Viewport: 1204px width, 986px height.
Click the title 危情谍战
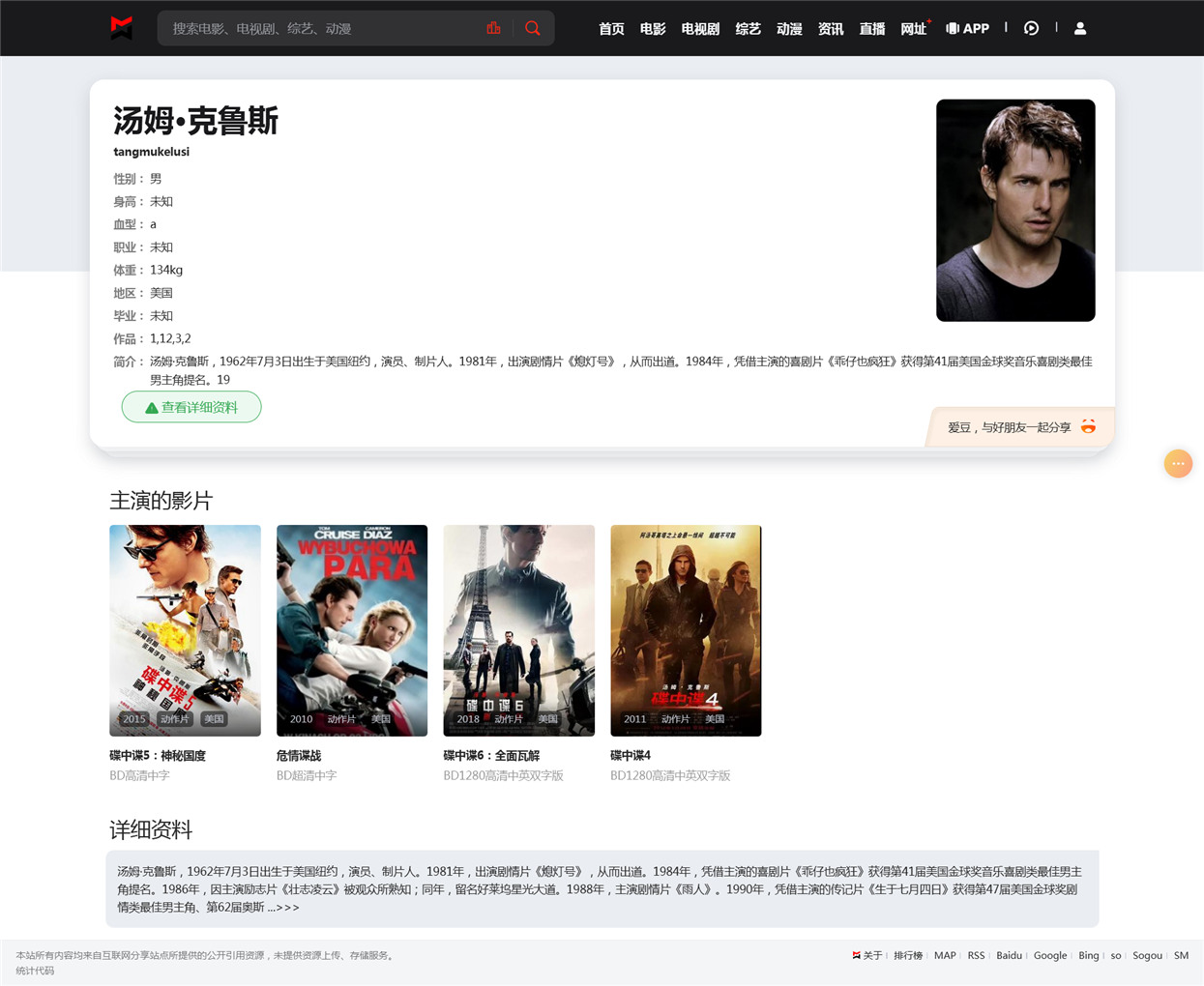pyautogui.click(x=299, y=756)
